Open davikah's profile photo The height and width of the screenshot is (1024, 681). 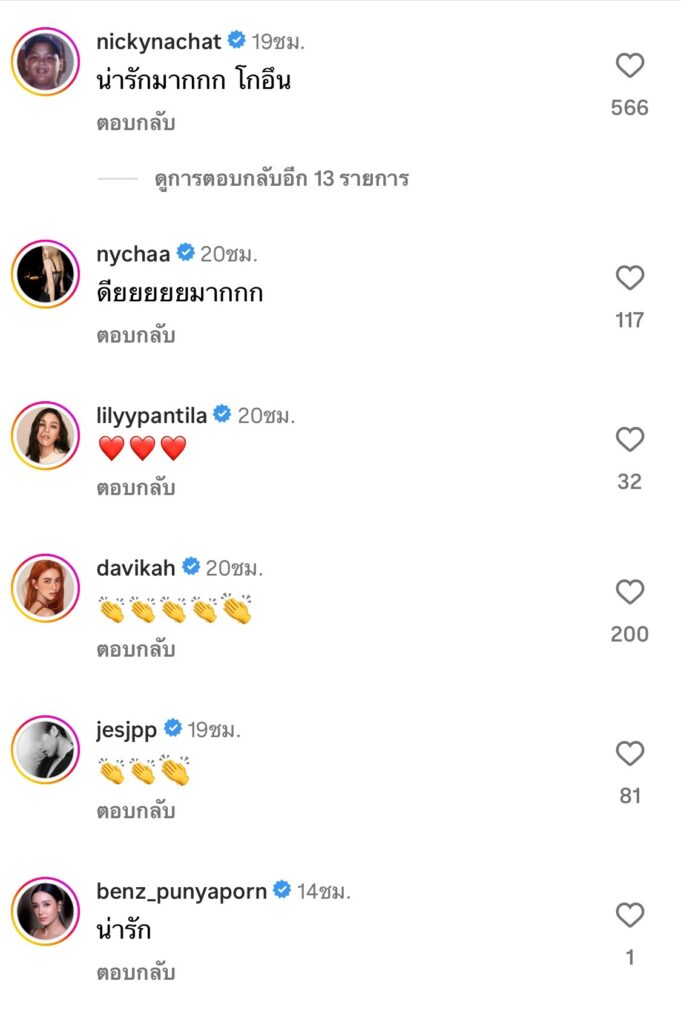45,587
